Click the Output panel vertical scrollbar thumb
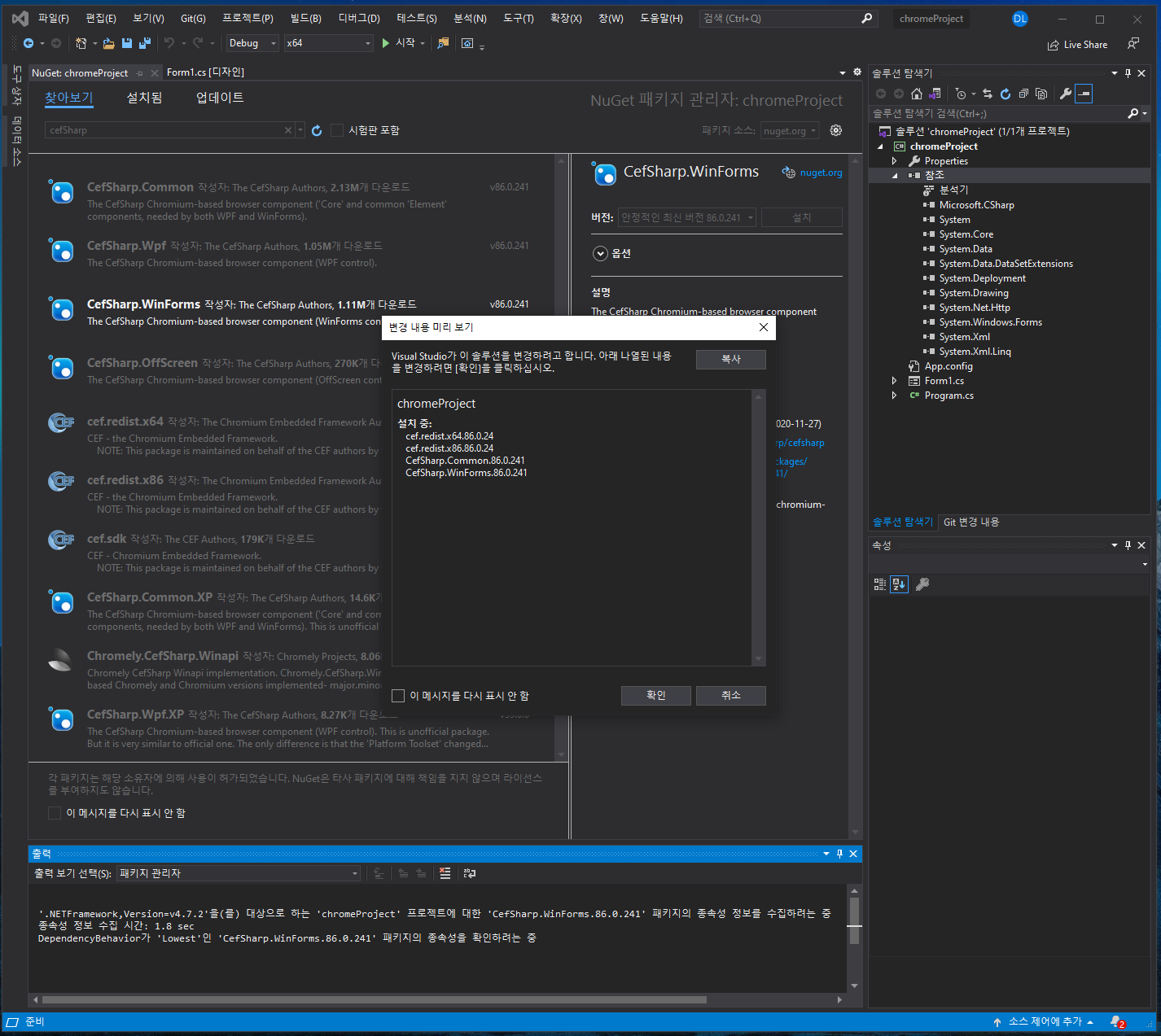The image size is (1161, 1036). pos(854,921)
